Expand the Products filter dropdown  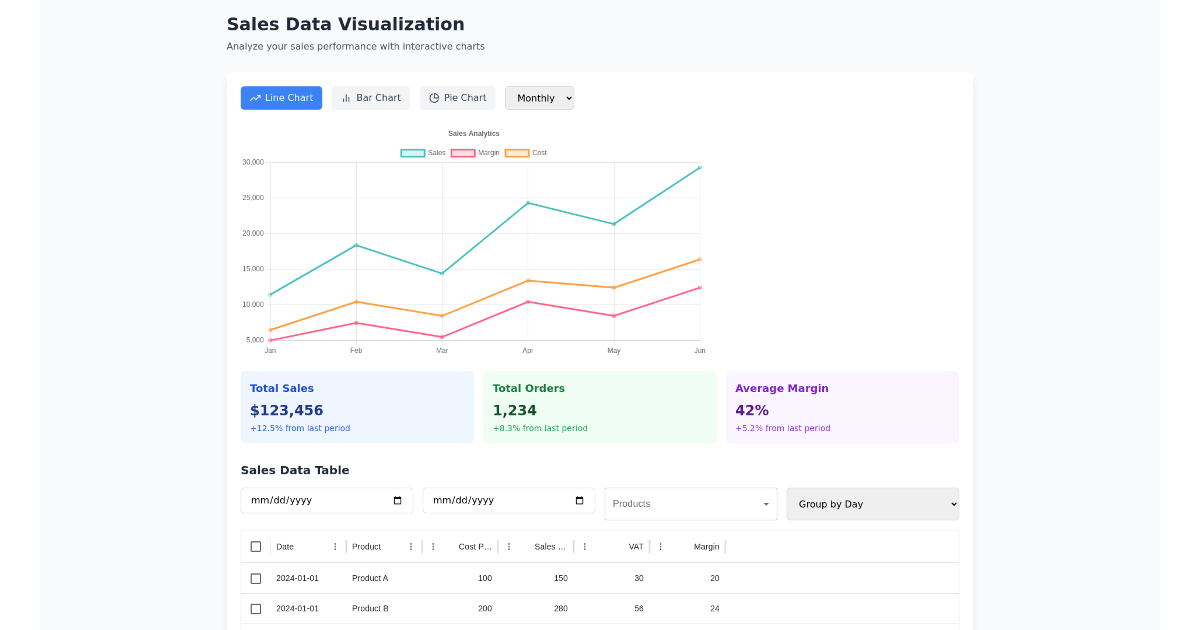coord(690,503)
